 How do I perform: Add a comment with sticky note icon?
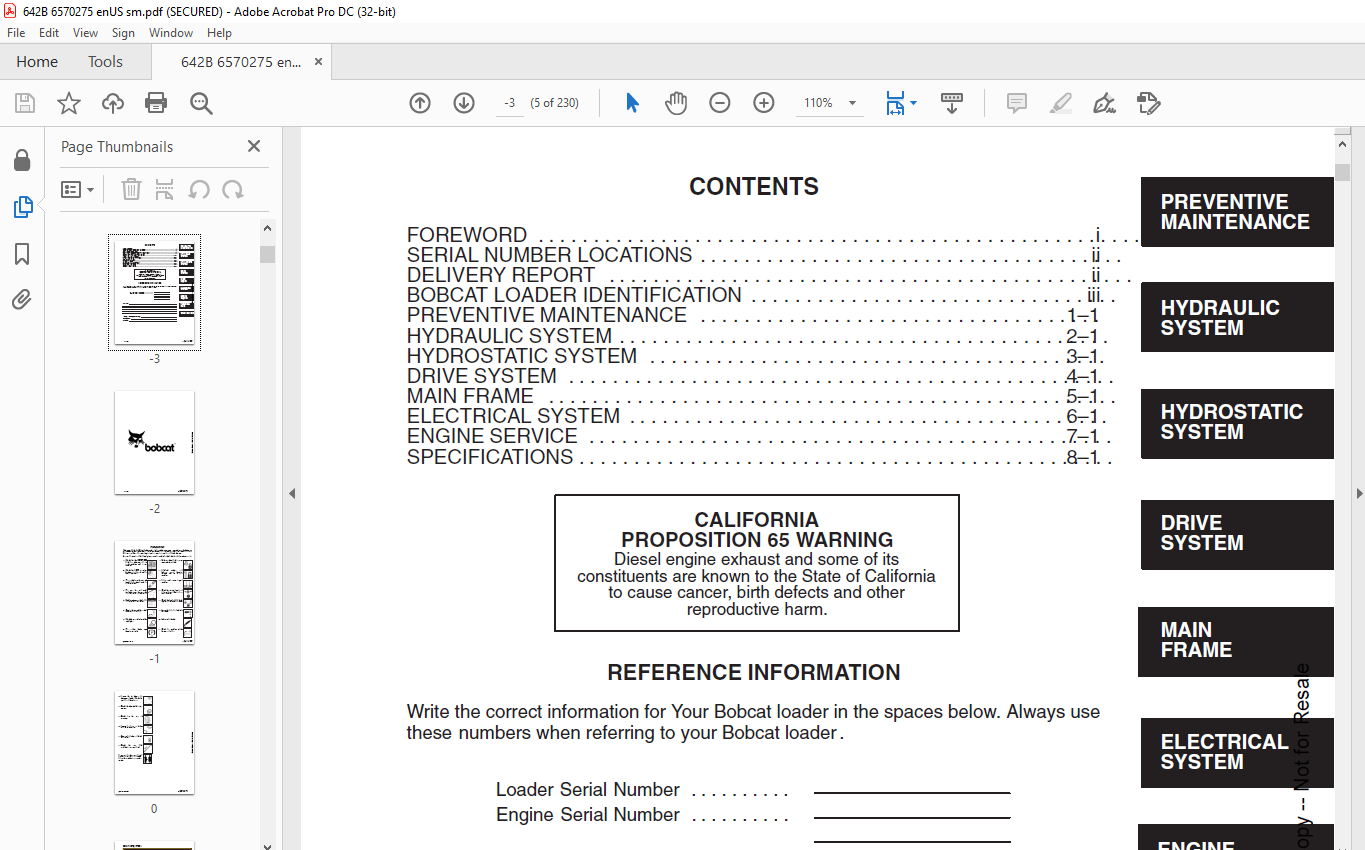click(x=1017, y=103)
